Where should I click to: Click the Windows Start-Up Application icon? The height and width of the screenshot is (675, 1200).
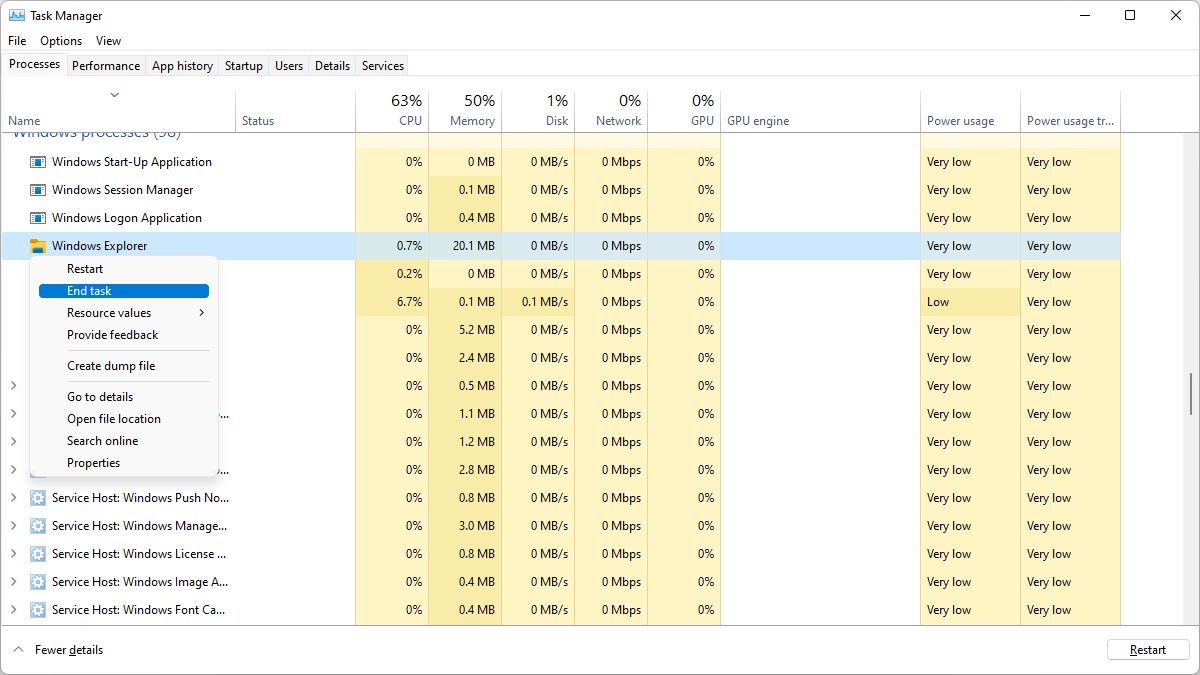[x=38, y=162]
